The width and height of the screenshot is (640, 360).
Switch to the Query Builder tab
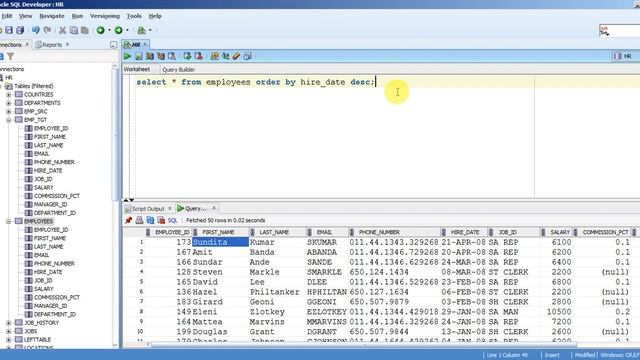coord(178,69)
